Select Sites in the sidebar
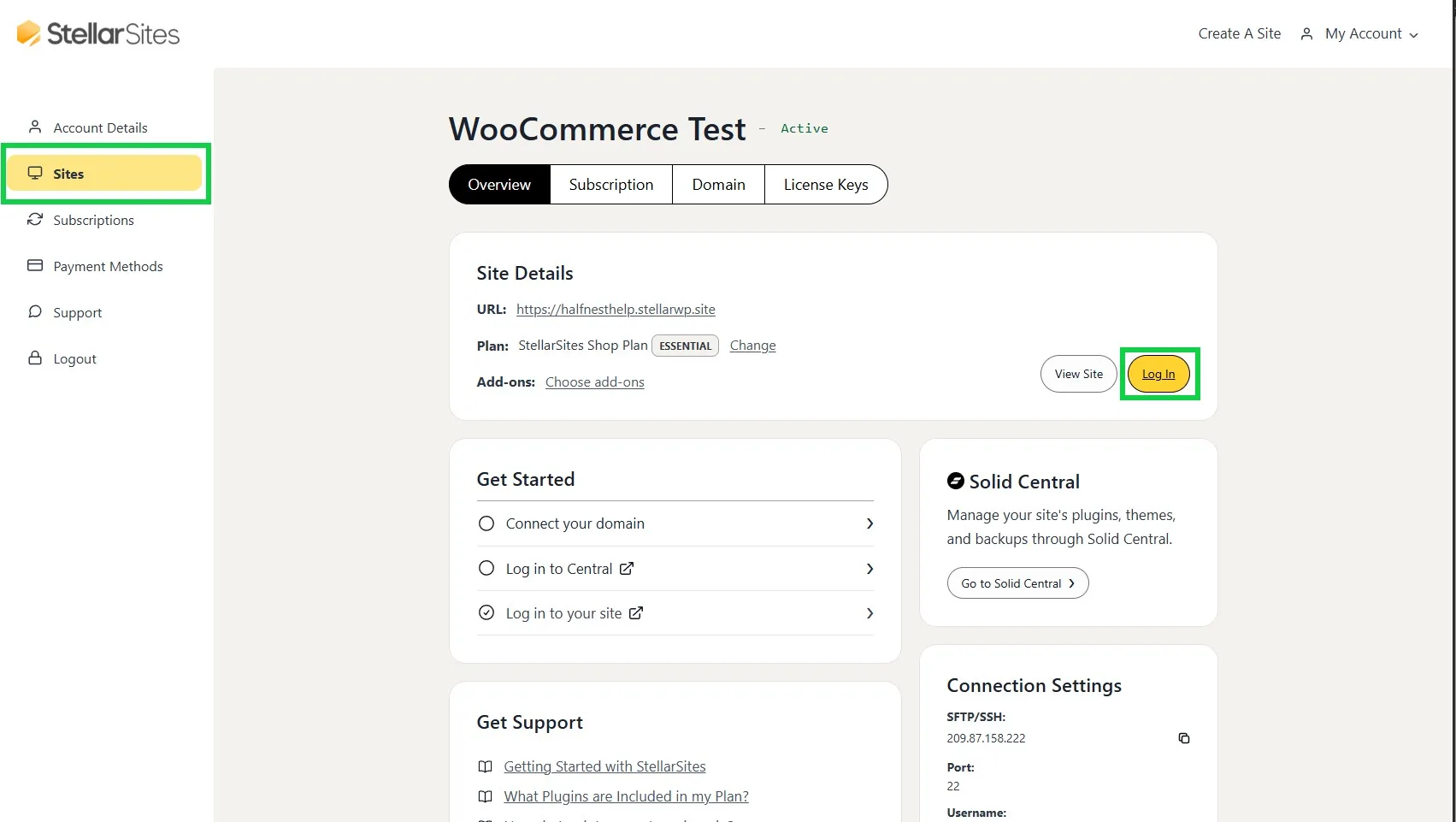1456x822 pixels. coord(105,174)
